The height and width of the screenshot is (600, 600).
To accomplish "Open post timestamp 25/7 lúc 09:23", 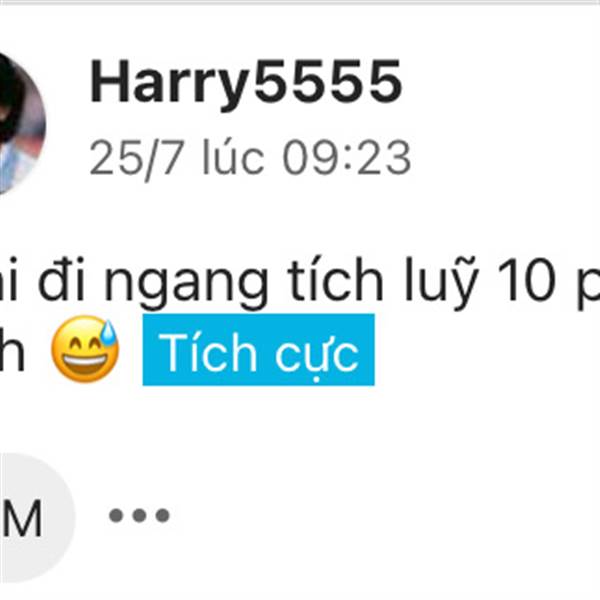I will click(x=250, y=158).
